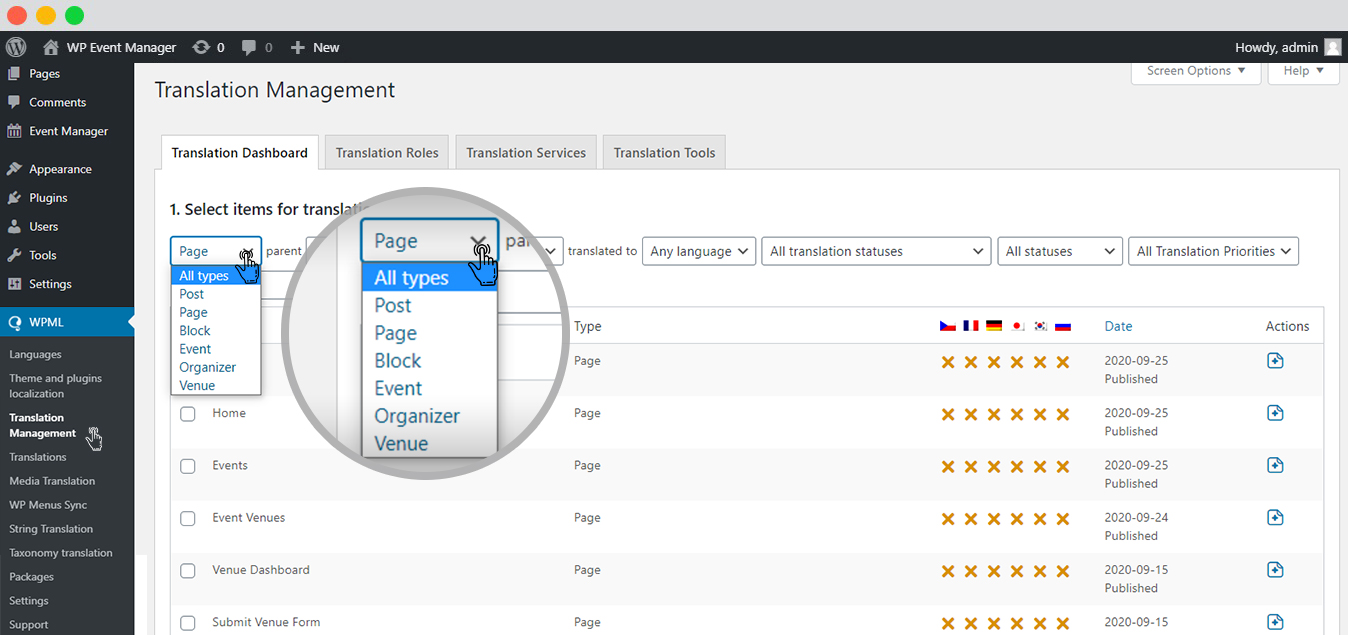This screenshot has width=1348, height=635.
Task: Expand the Help panel
Action: point(1304,71)
